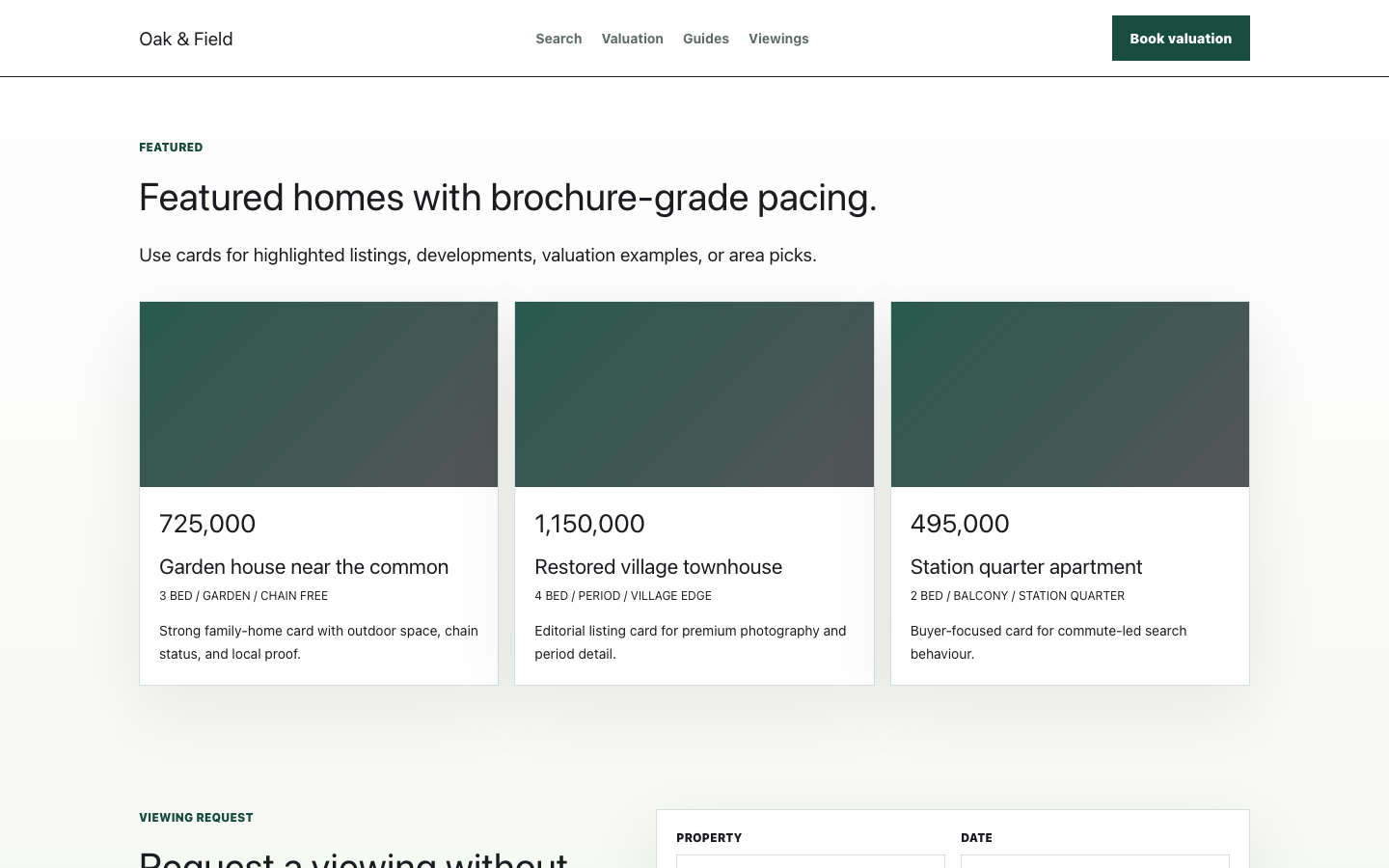Screen dimensions: 1389x868
Task: Click the 2 BED / BALCONY / STATION QUARTER tags
Action: 1018,596
